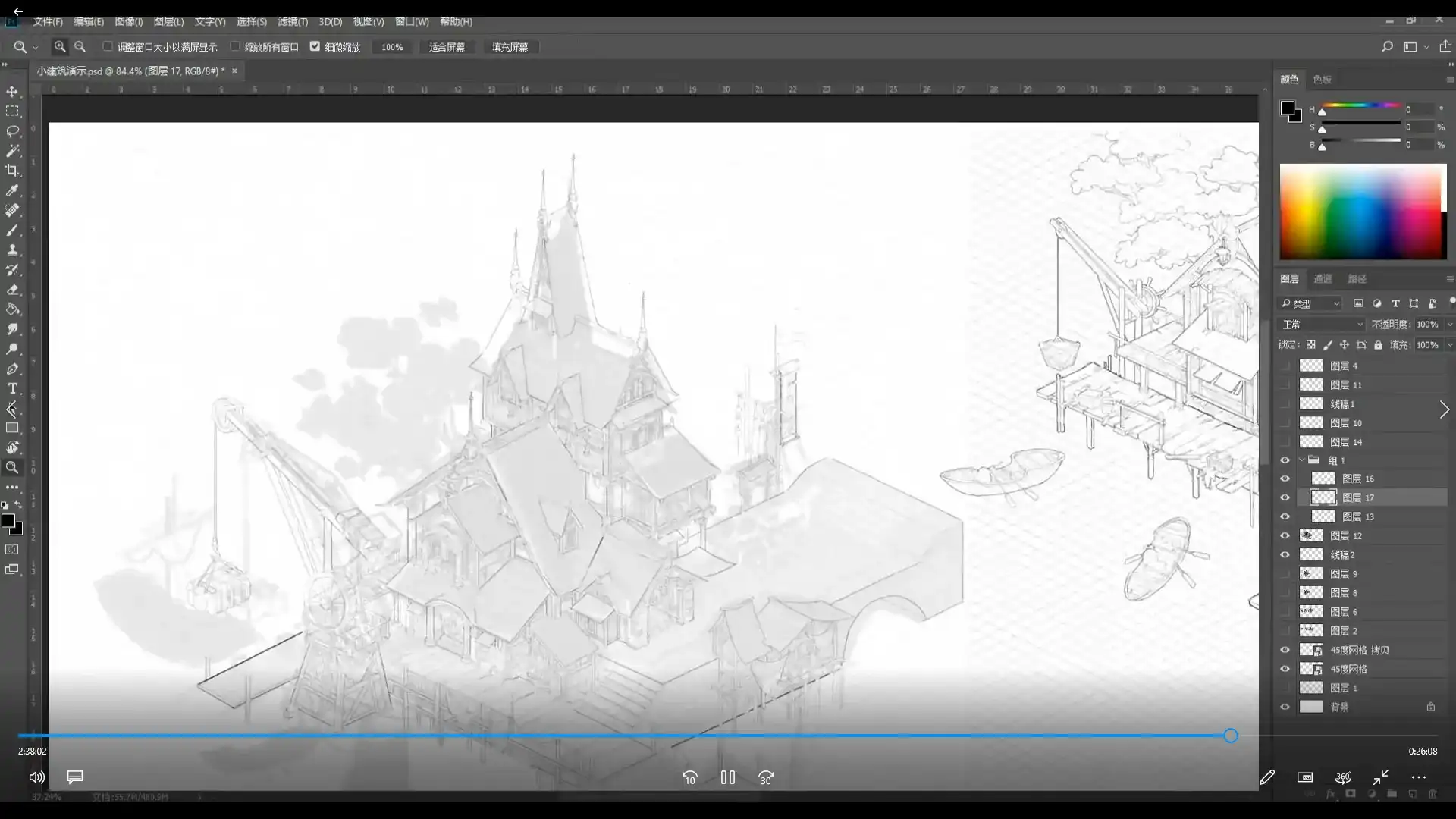Select the Eraser tool

12,290
